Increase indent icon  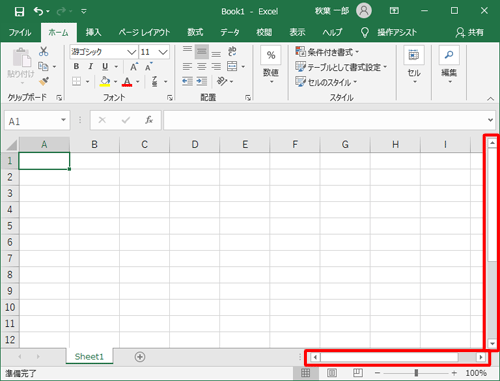pos(202,81)
